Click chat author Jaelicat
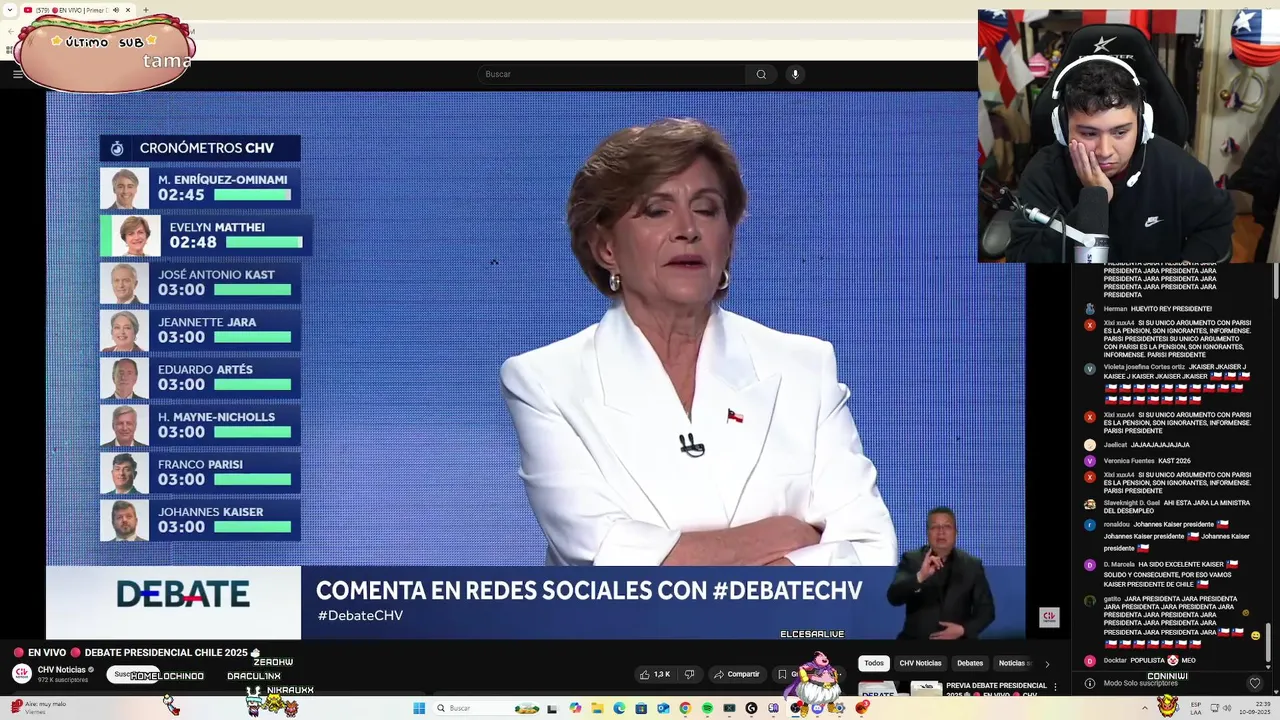 (1115, 445)
